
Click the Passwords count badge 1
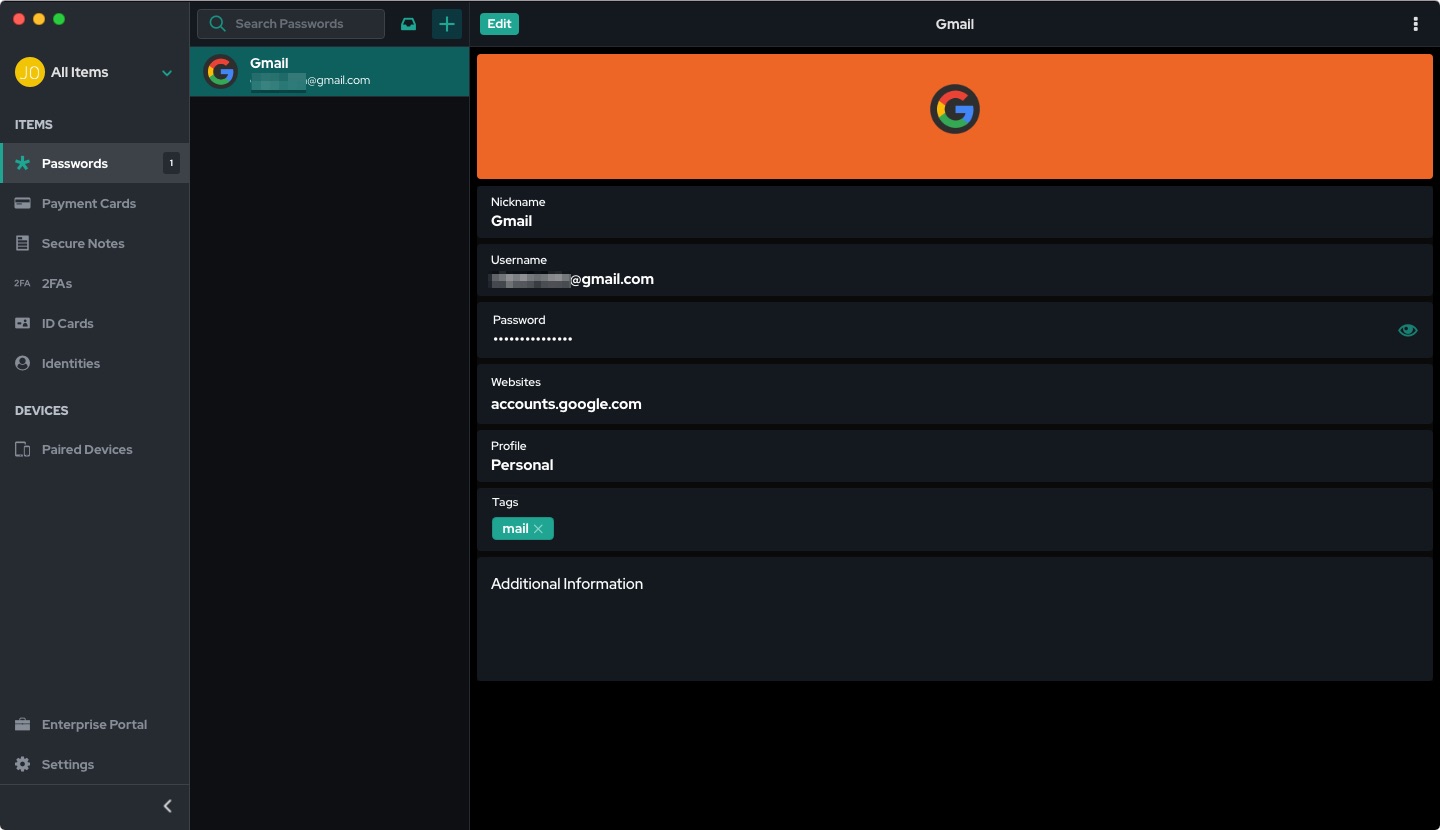(x=171, y=163)
